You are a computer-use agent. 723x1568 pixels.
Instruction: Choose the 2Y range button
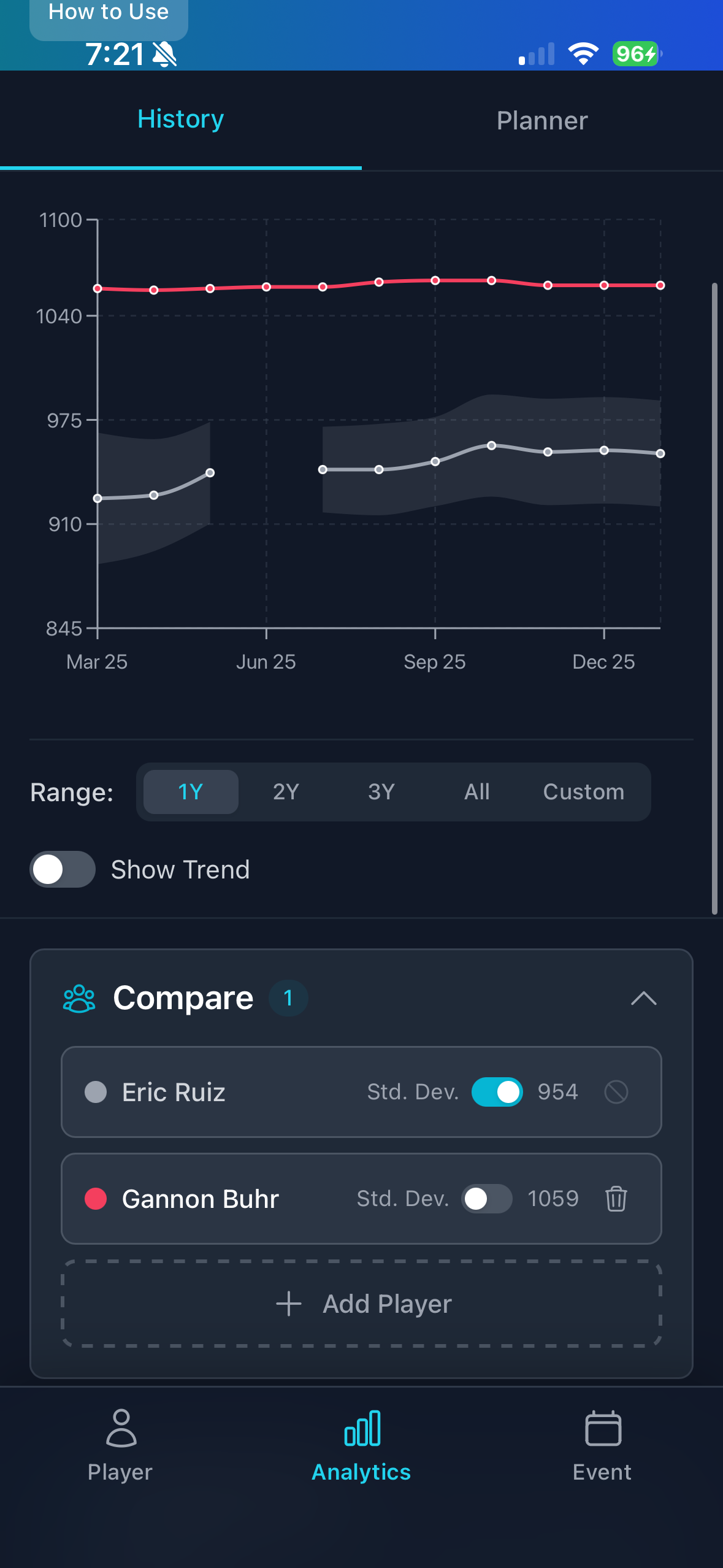[x=286, y=791]
